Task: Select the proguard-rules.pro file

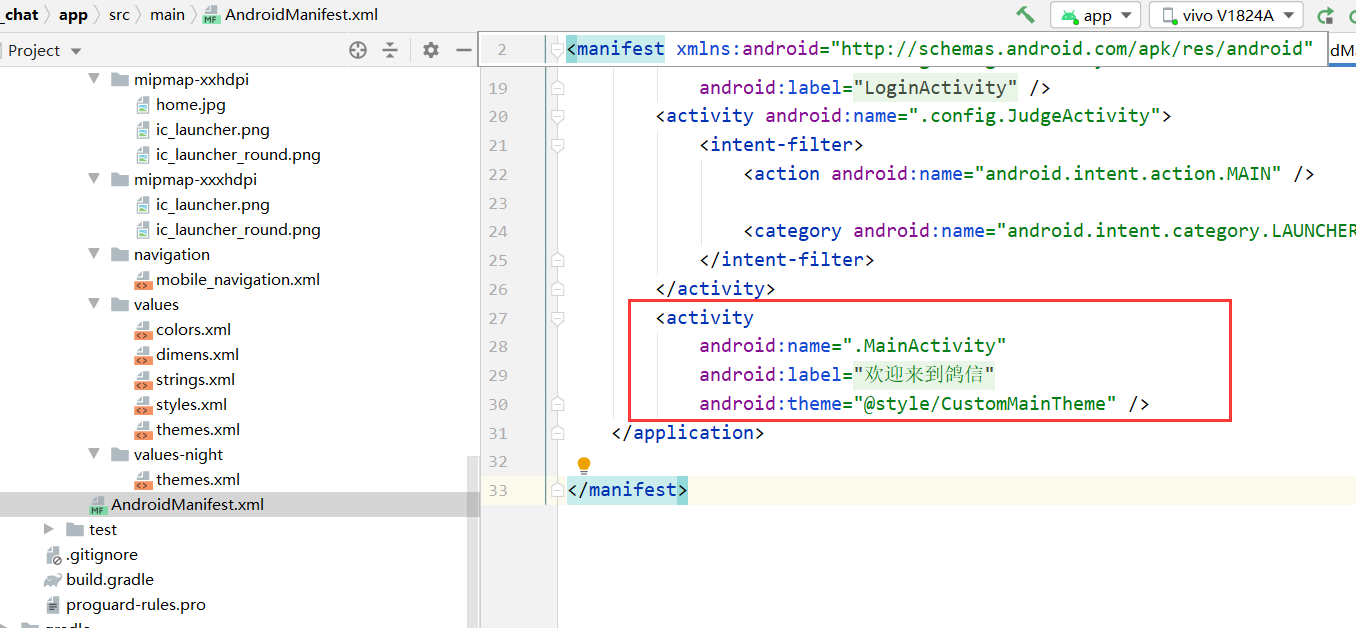Action: click(x=134, y=604)
